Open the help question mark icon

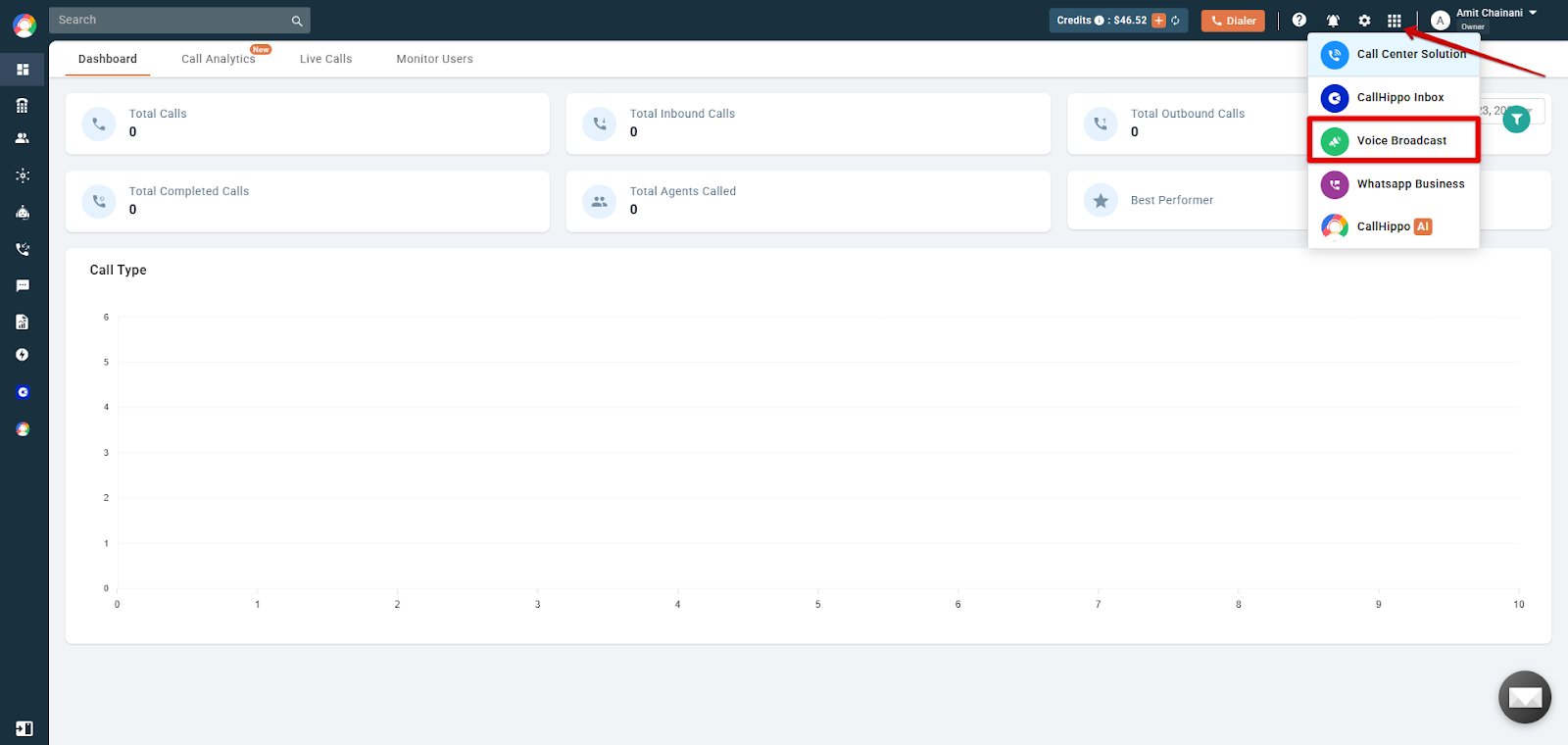tap(1299, 20)
